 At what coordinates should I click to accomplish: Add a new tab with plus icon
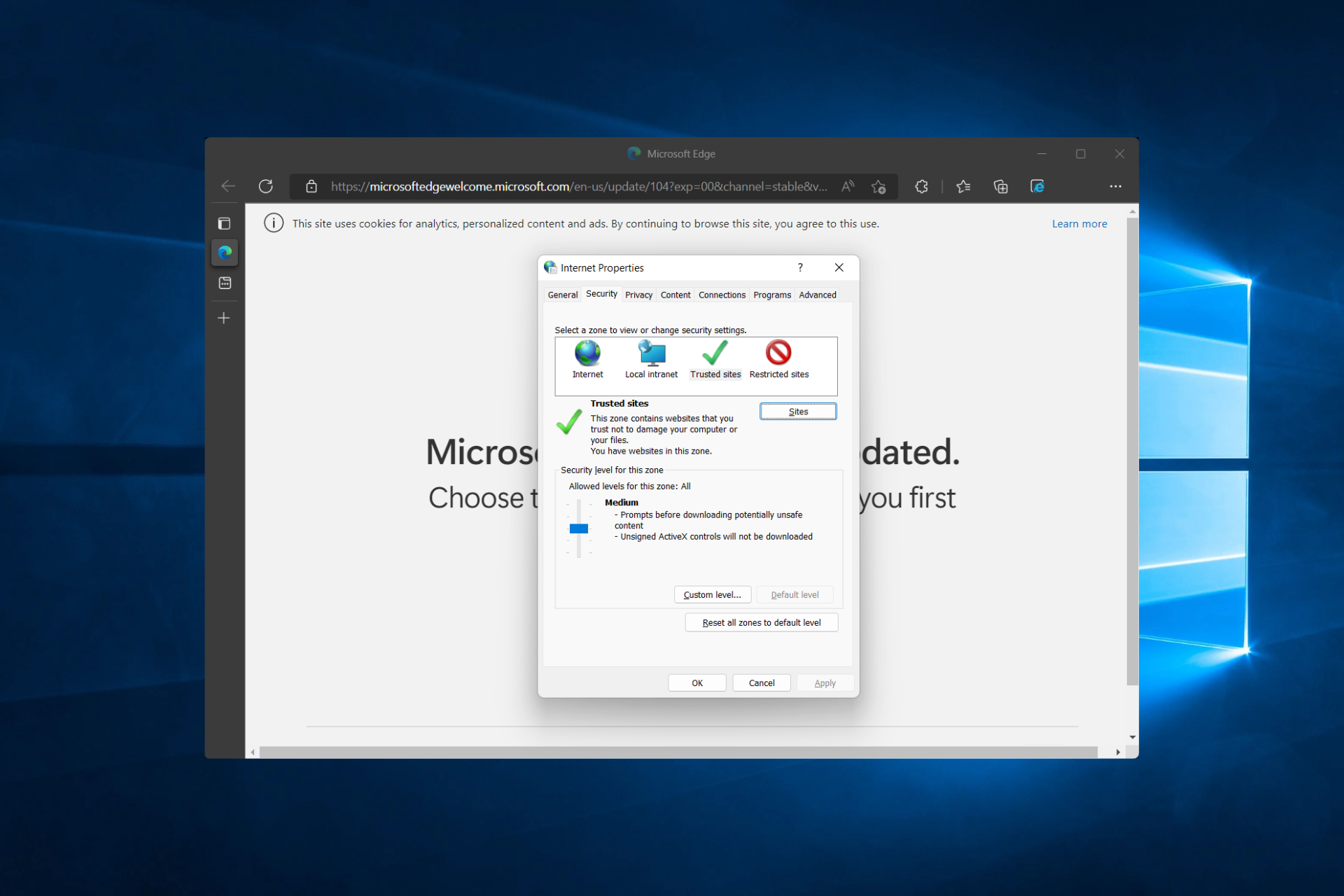tap(224, 318)
